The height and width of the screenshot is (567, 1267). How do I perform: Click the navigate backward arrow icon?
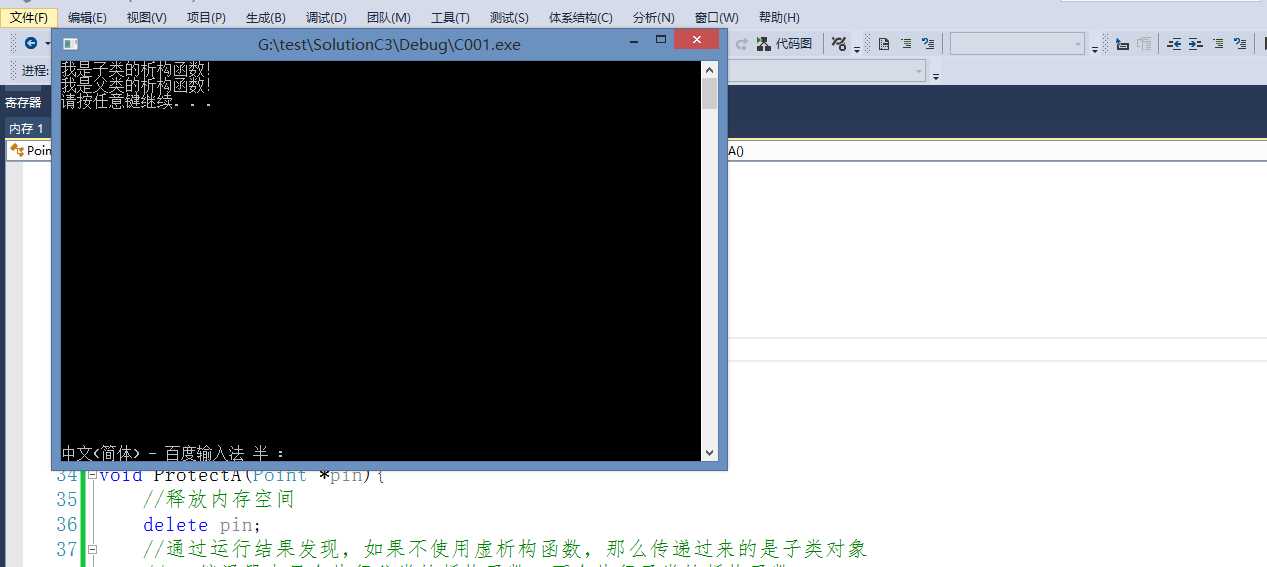(x=31, y=43)
